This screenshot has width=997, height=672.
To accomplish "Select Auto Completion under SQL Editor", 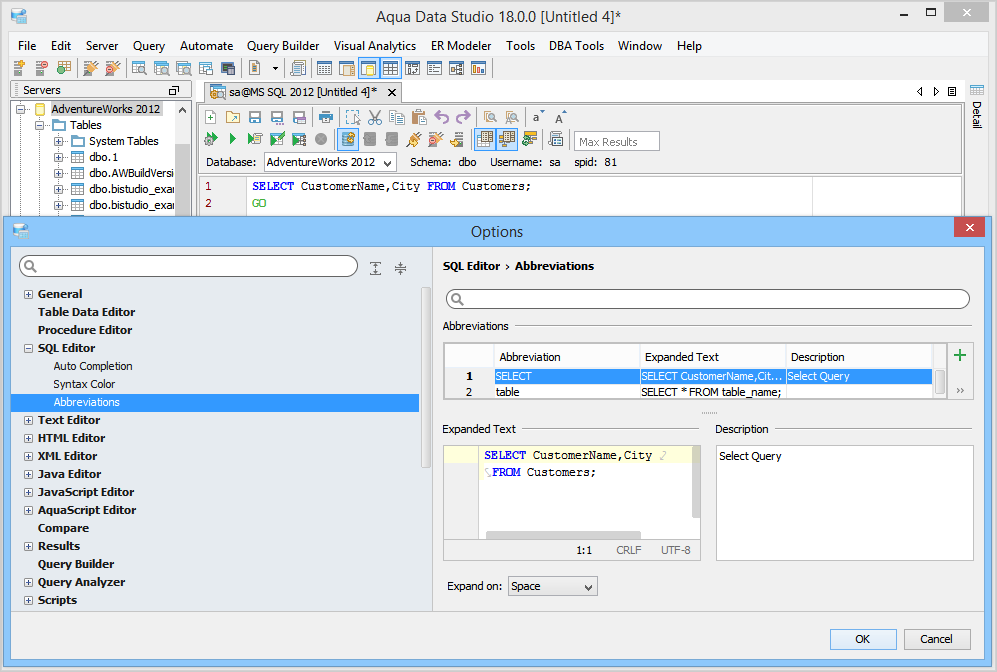I will (93, 366).
